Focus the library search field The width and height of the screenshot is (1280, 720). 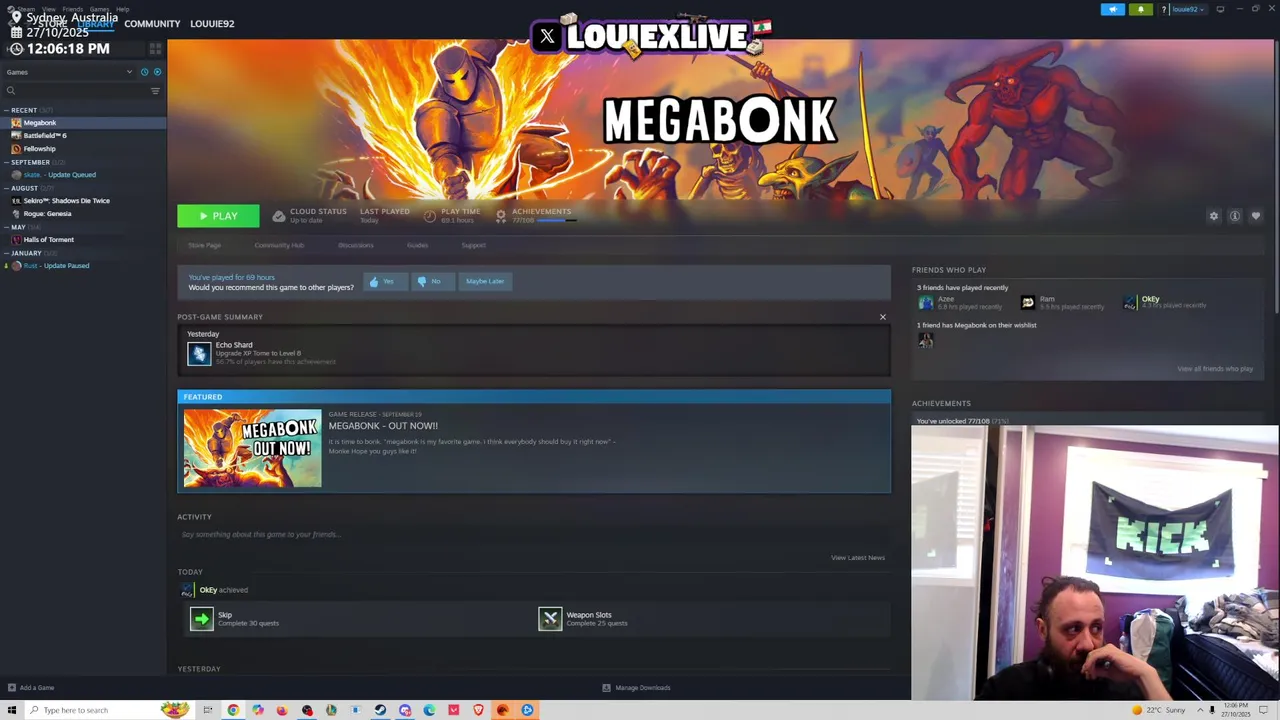pos(76,91)
